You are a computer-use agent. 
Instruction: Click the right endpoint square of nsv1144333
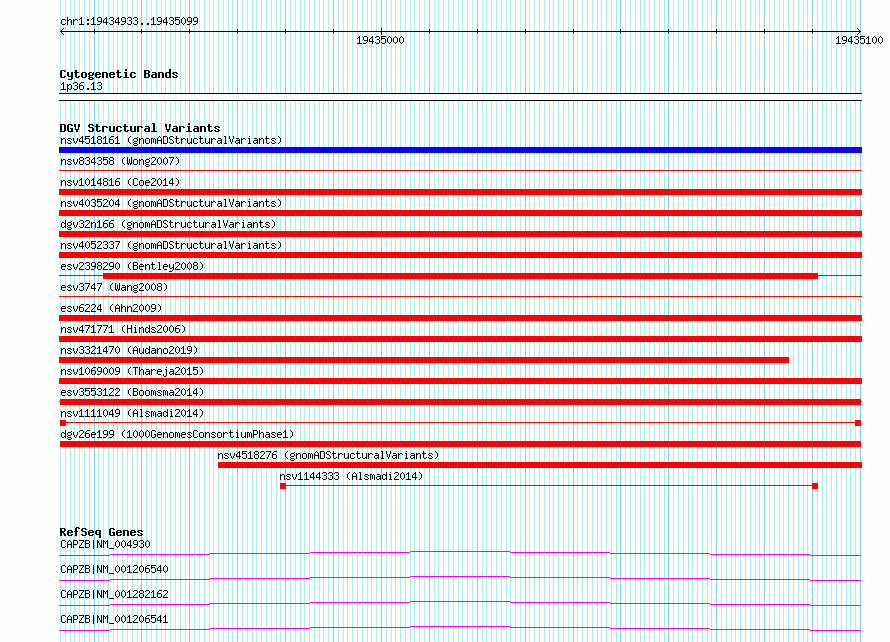[815, 486]
